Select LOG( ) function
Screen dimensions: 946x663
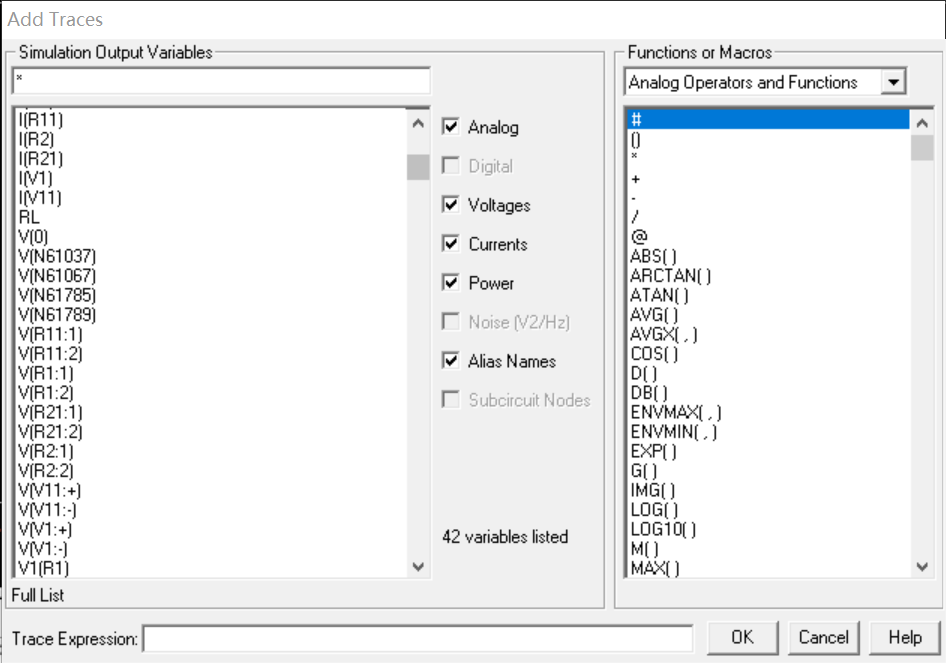click(x=655, y=510)
